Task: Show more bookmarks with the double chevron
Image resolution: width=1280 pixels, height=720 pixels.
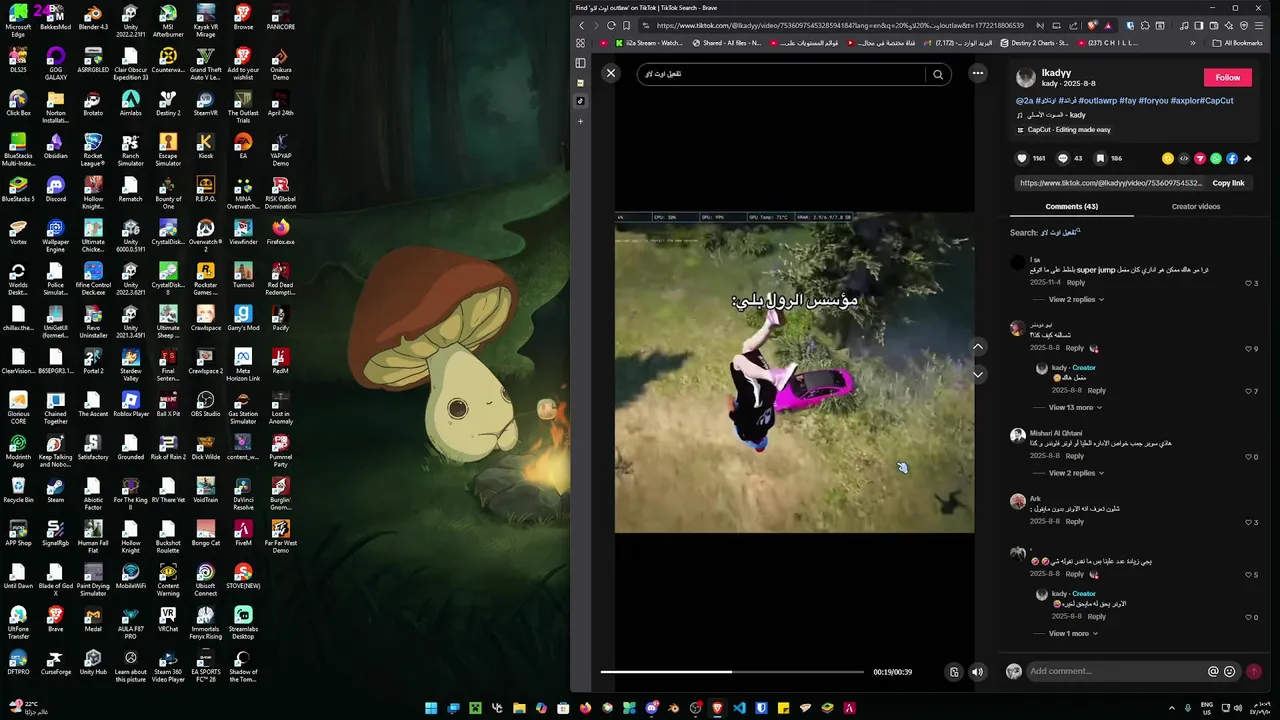Action: 1192,43
